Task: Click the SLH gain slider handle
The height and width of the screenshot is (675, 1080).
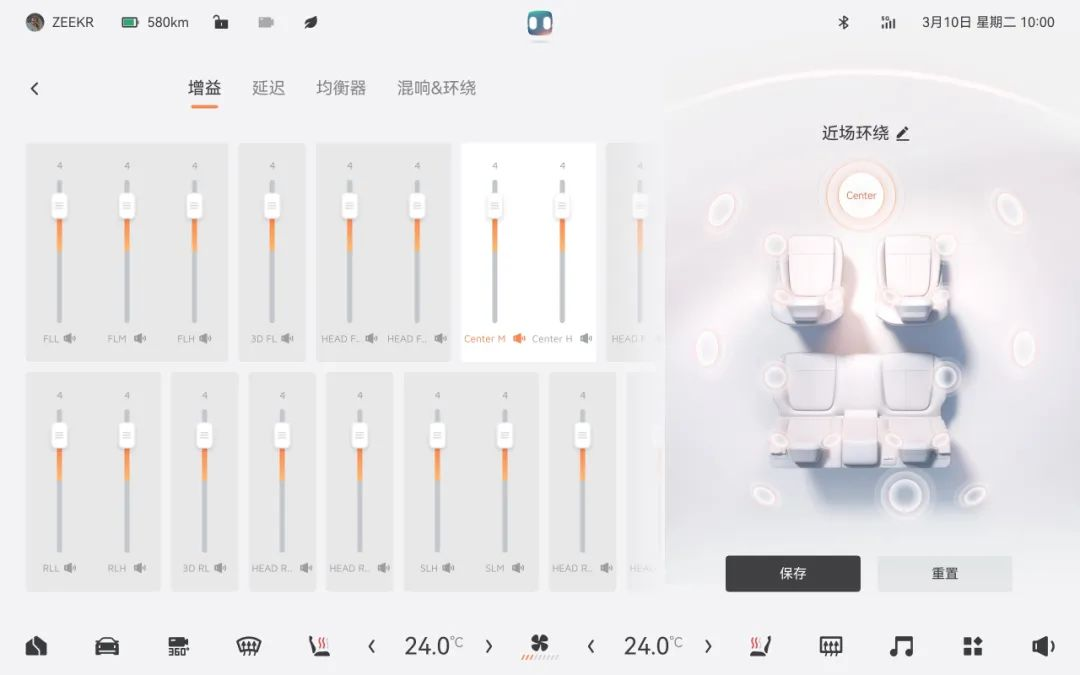Action: (437, 435)
